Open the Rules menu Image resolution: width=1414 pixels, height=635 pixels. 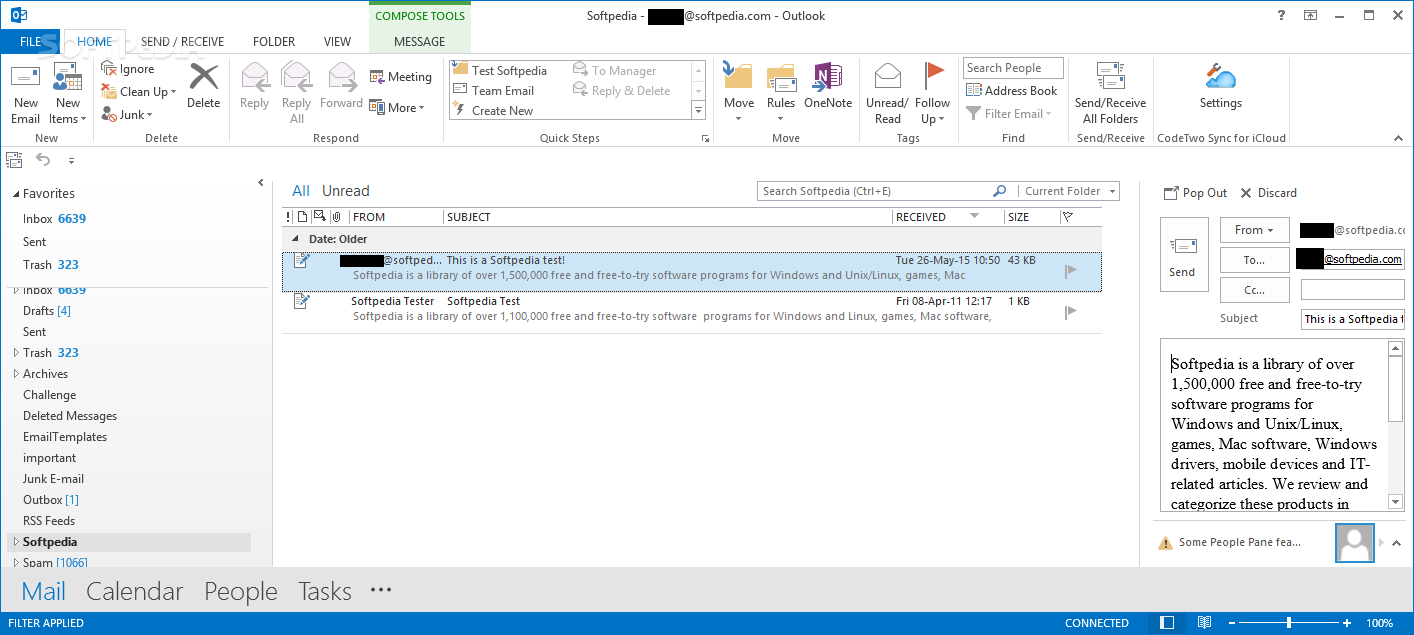(781, 93)
